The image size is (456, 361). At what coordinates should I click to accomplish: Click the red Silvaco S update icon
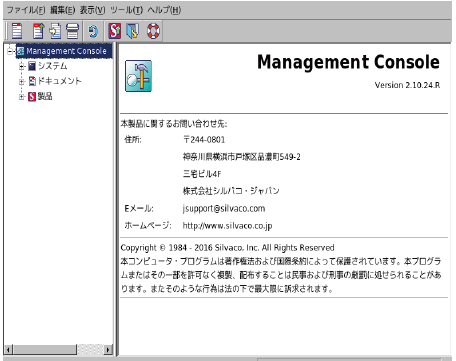click(115, 31)
